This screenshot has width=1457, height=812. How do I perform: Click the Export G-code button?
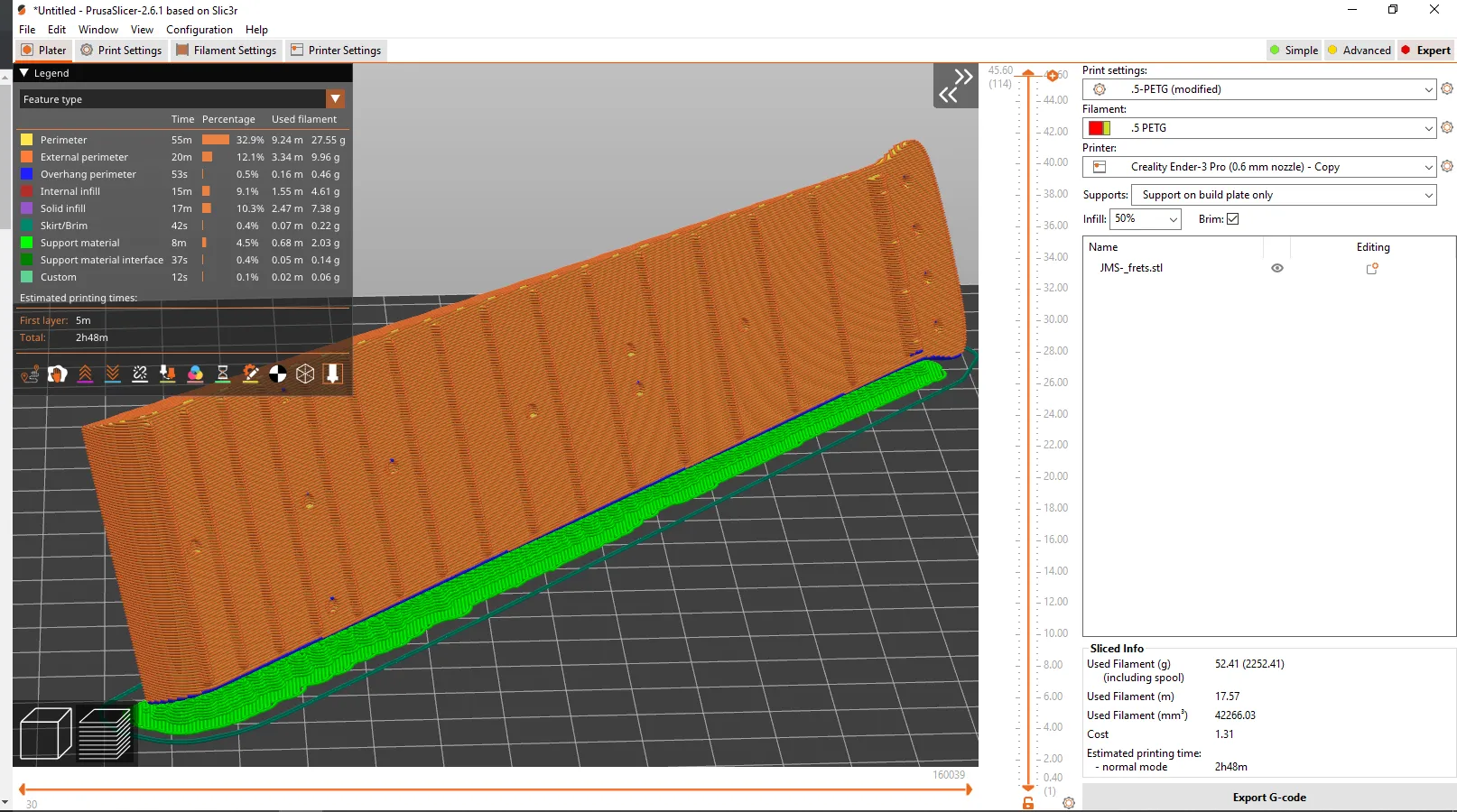(x=1268, y=798)
